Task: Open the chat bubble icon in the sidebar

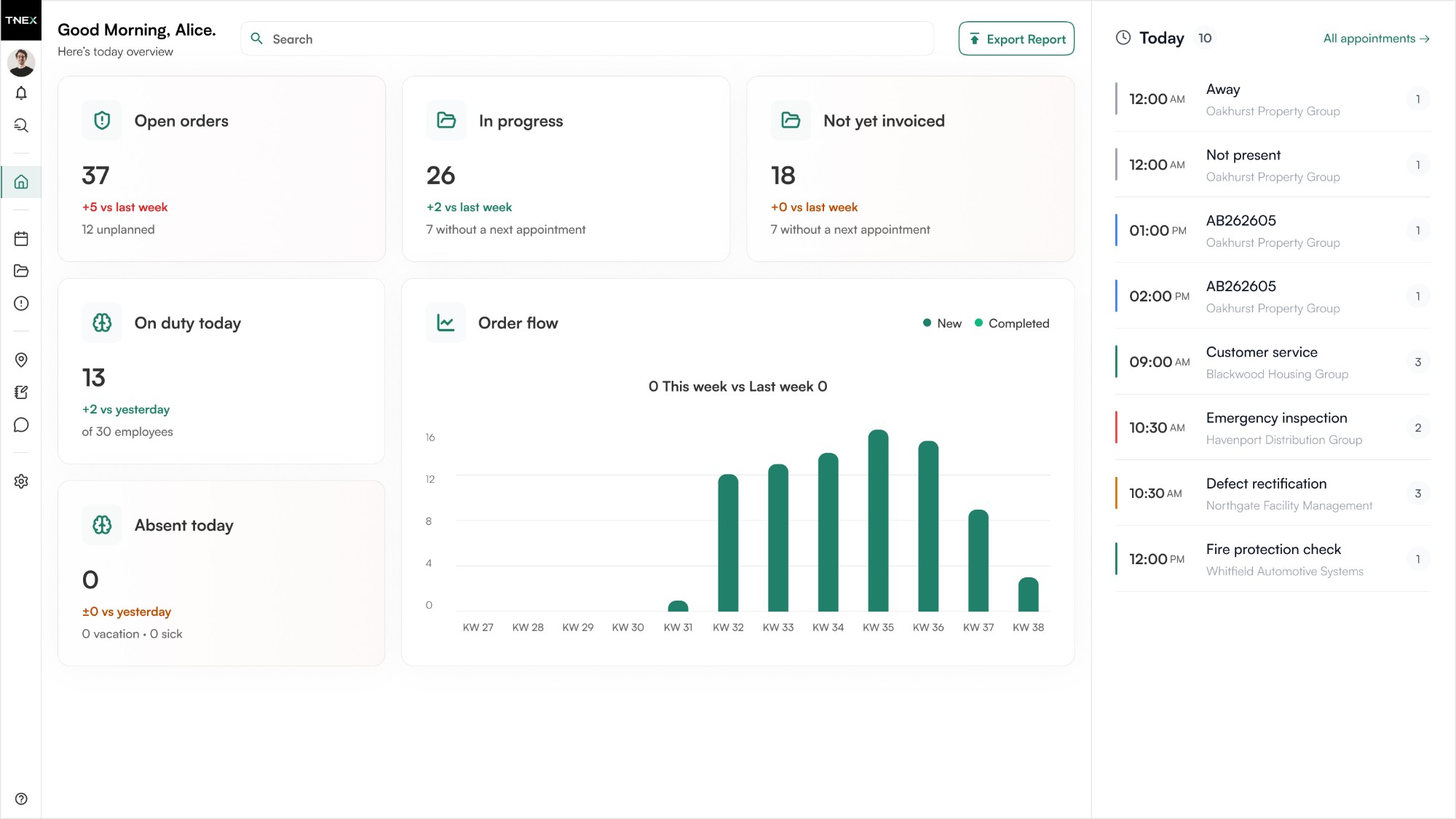Action: click(21, 424)
